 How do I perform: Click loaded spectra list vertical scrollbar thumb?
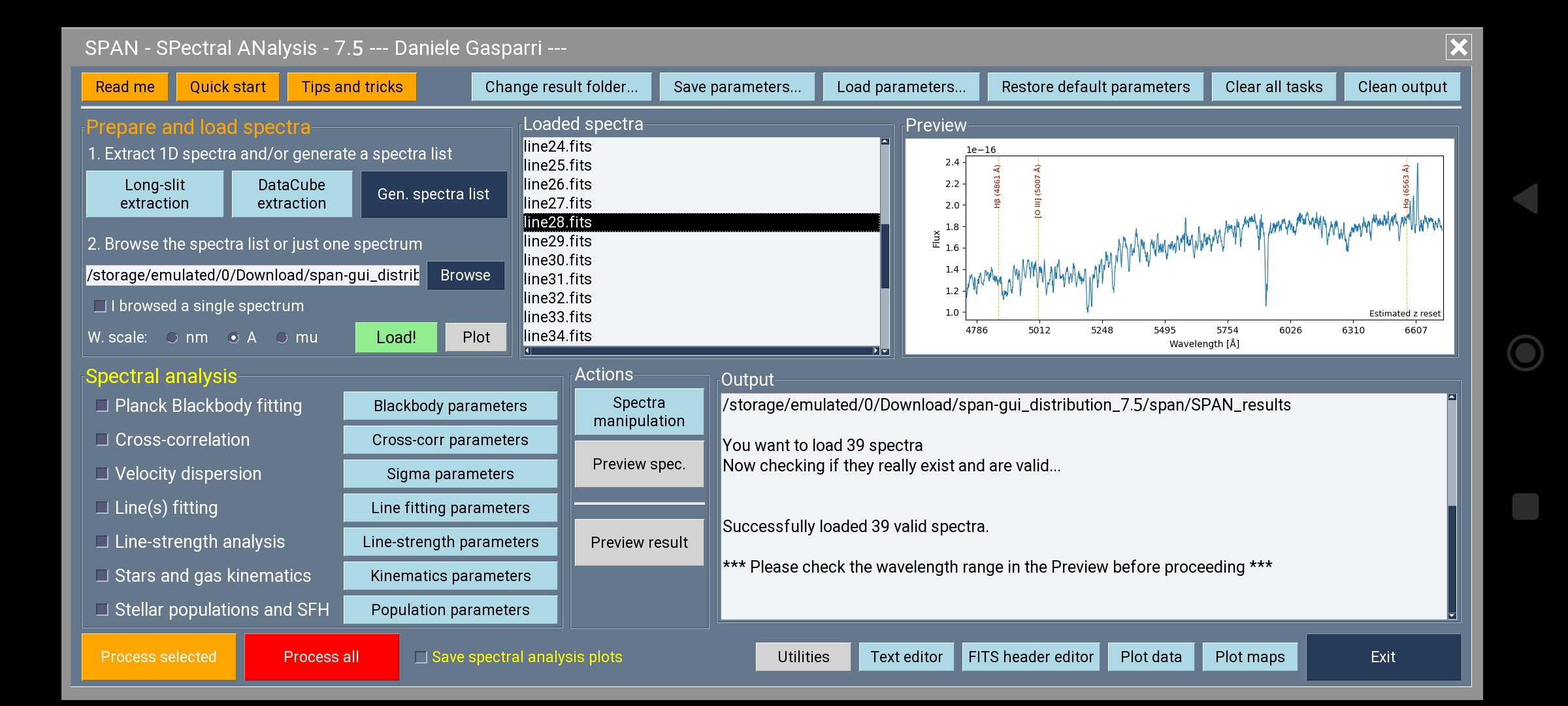(885, 256)
